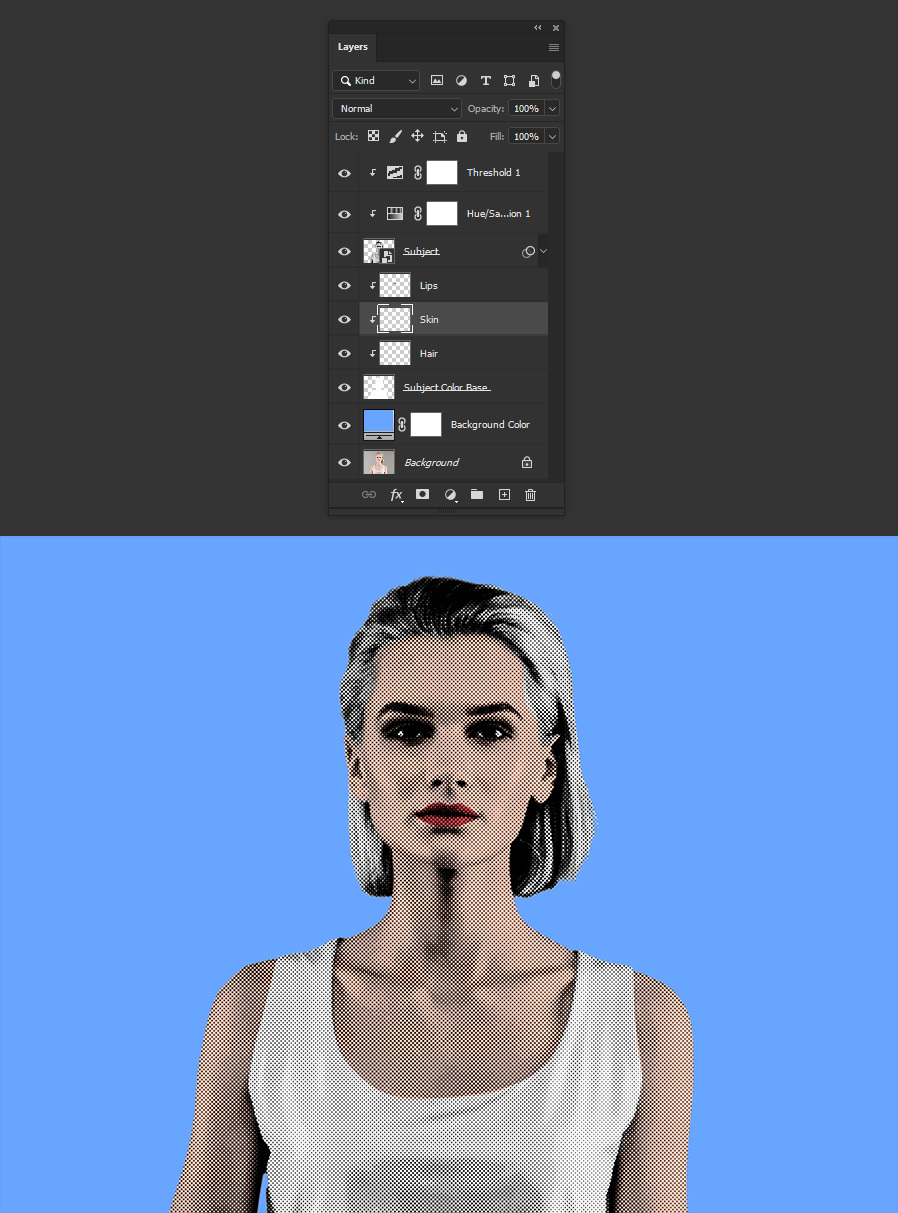
Task: Hide the Subject Color Base layer
Action: pos(344,387)
